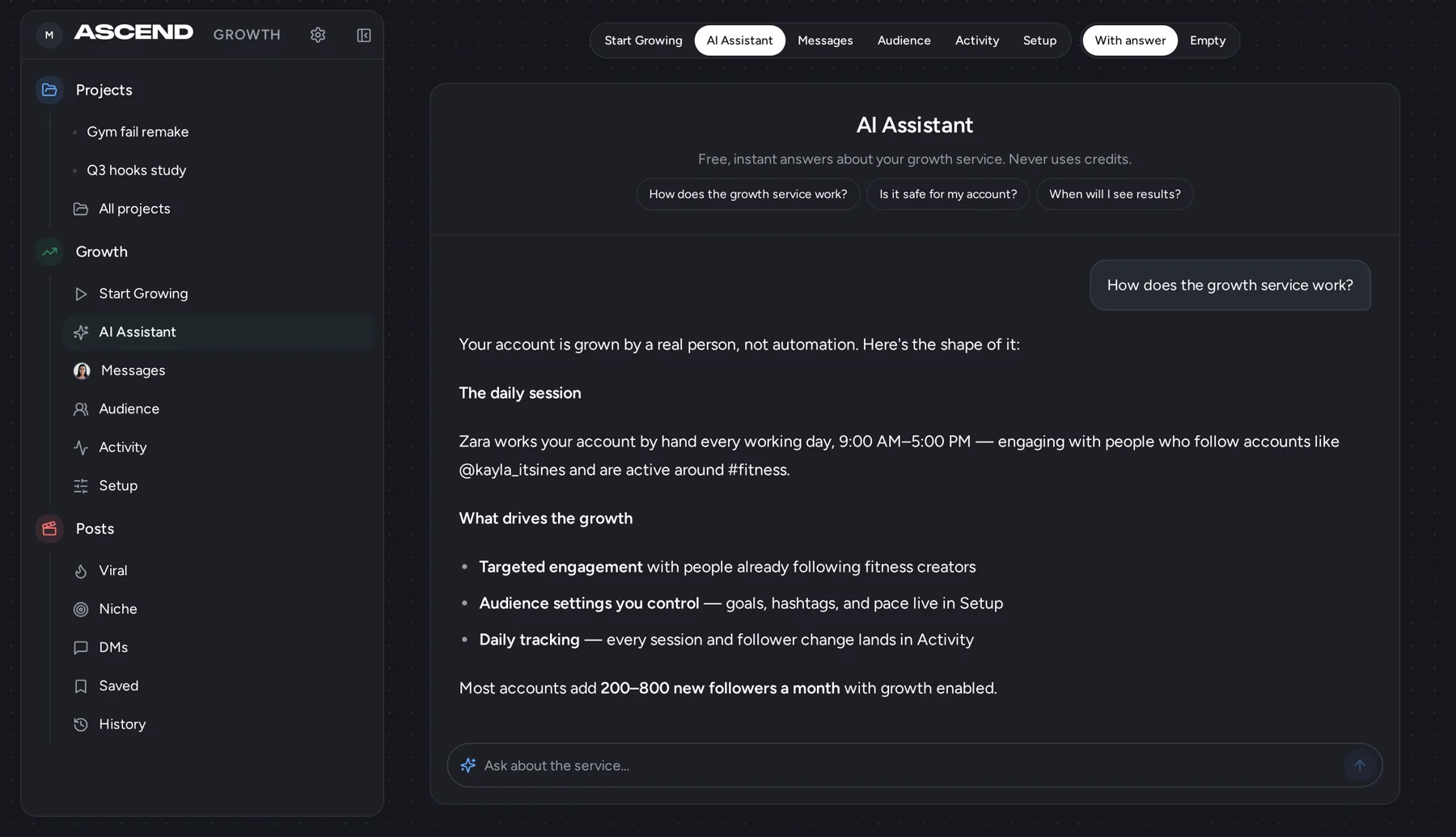Select the AI Assistant top tab
Image resolution: width=1456 pixels, height=837 pixels.
click(739, 40)
